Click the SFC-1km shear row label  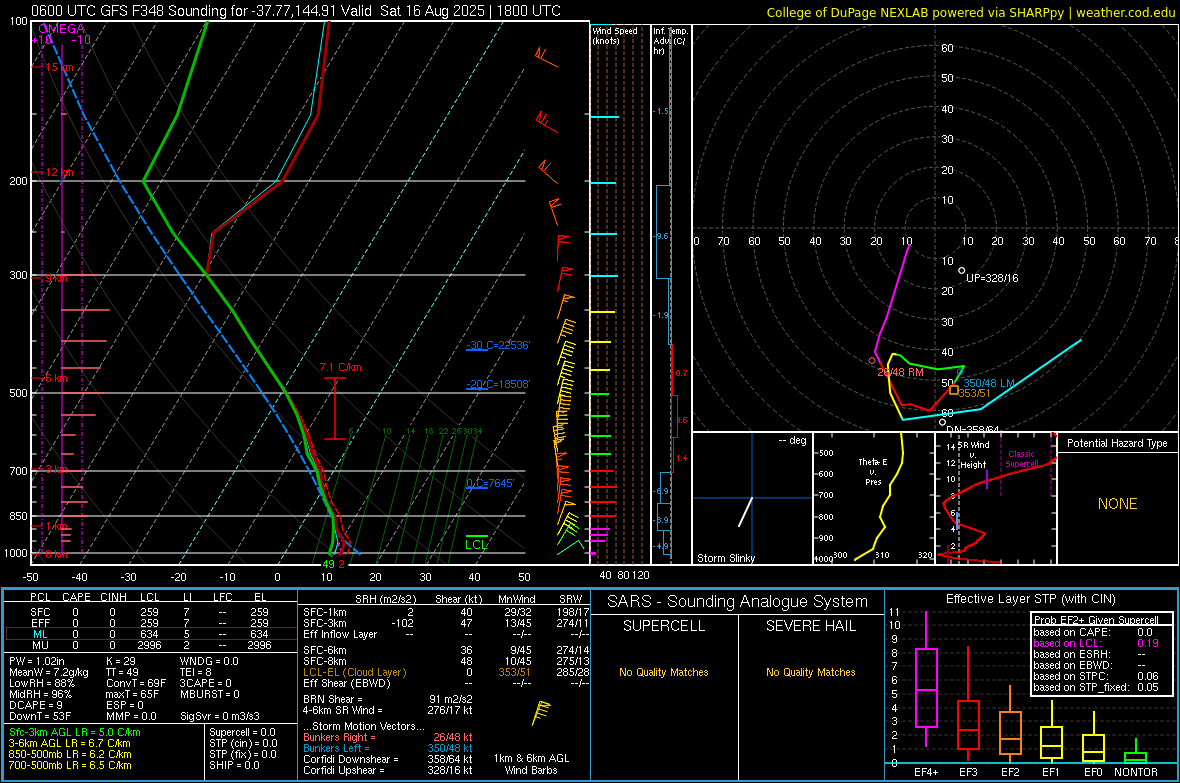pos(325,612)
